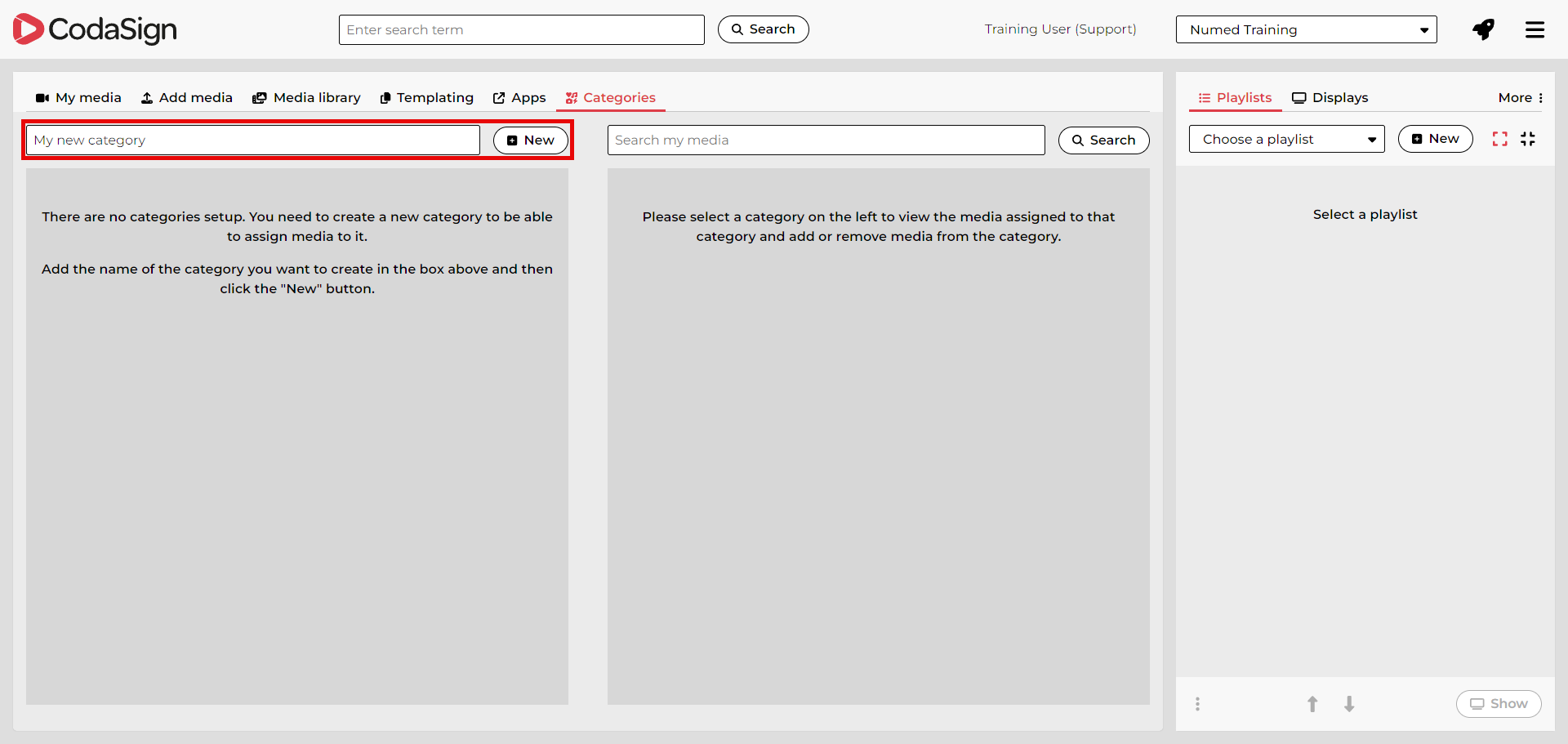This screenshot has height=744, width=1568.
Task: Create a new playlist with New button
Action: [x=1435, y=139]
